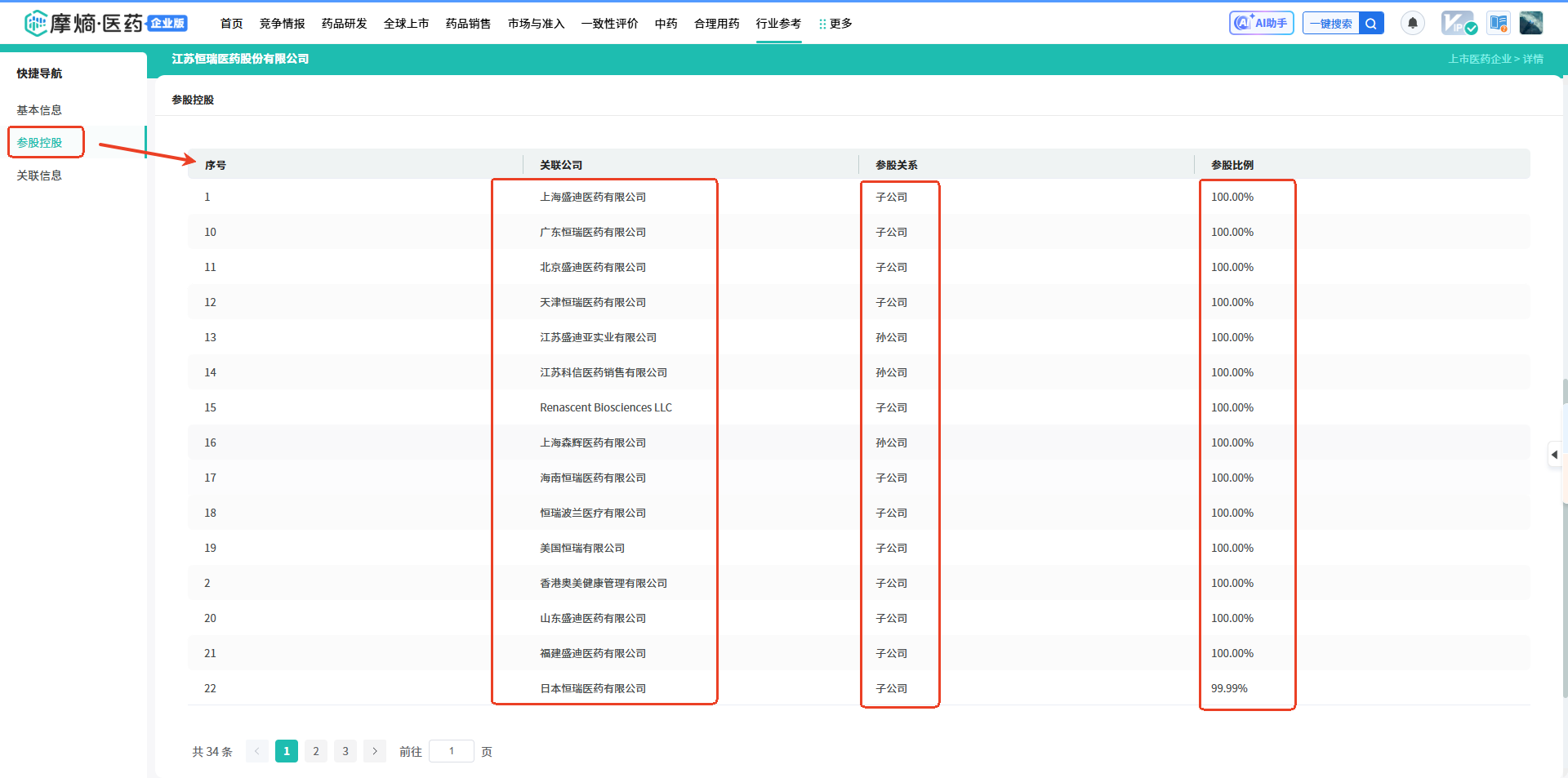The height and width of the screenshot is (778, 1568).
Task: Click 海南恒瑞医药有限公司 cell
Action: pyautogui.click(x=593, y=478)
